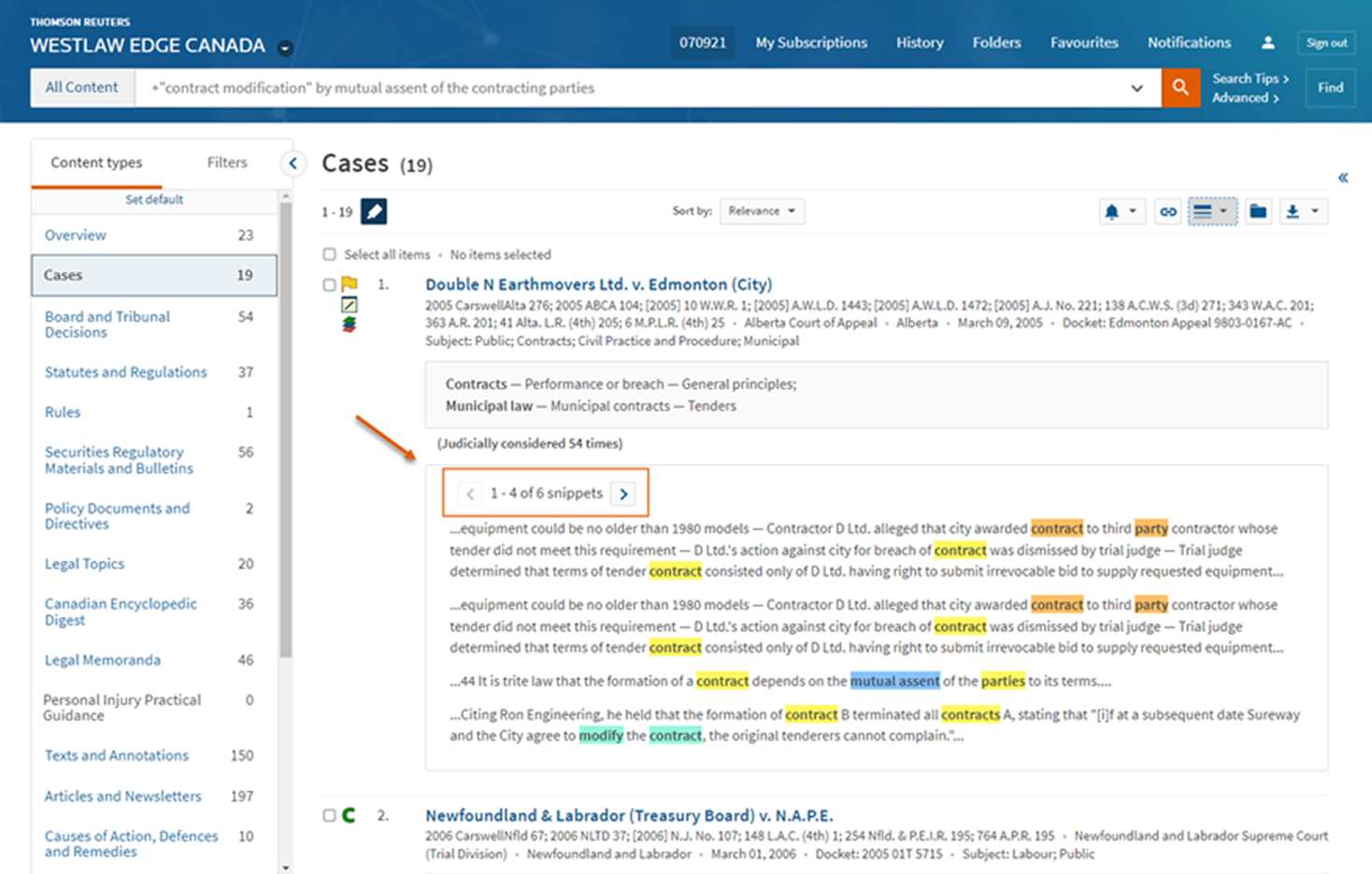Open the Westlaw Edge Canada product dropdown

pyautogui.click(x=286, y=48)
